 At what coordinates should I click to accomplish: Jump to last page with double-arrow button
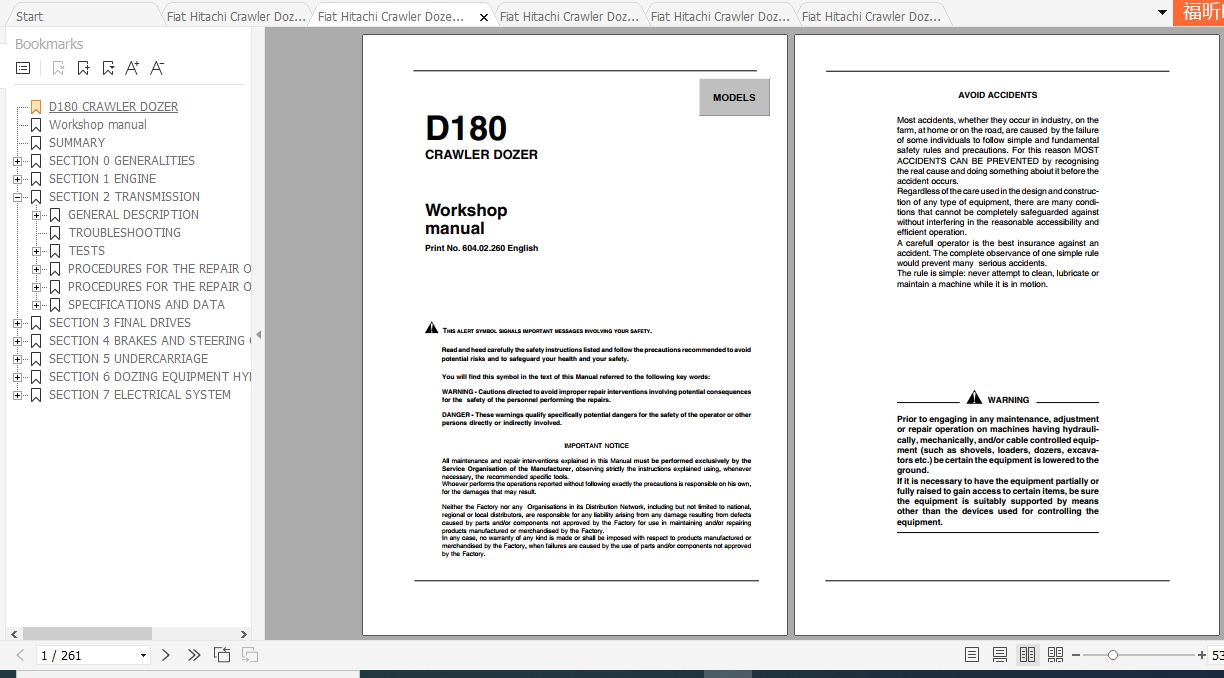coord(193,655)
